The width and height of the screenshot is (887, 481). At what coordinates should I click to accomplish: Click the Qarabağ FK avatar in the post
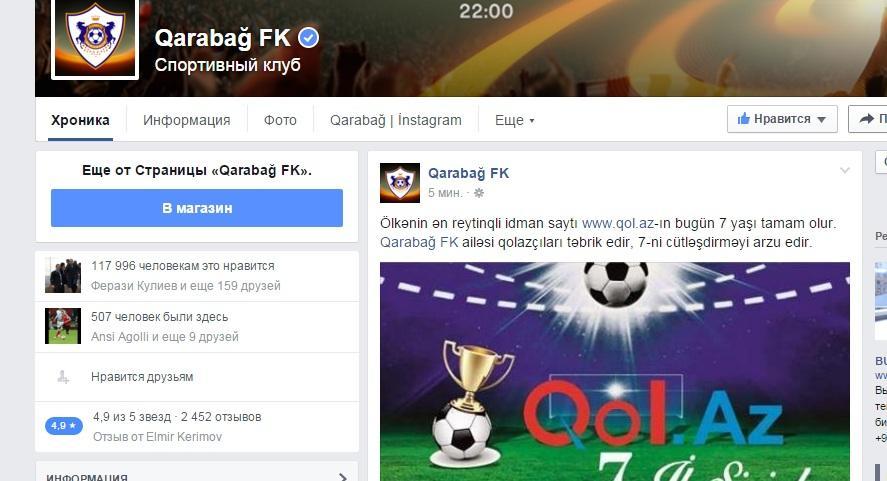tap(400, 183)
